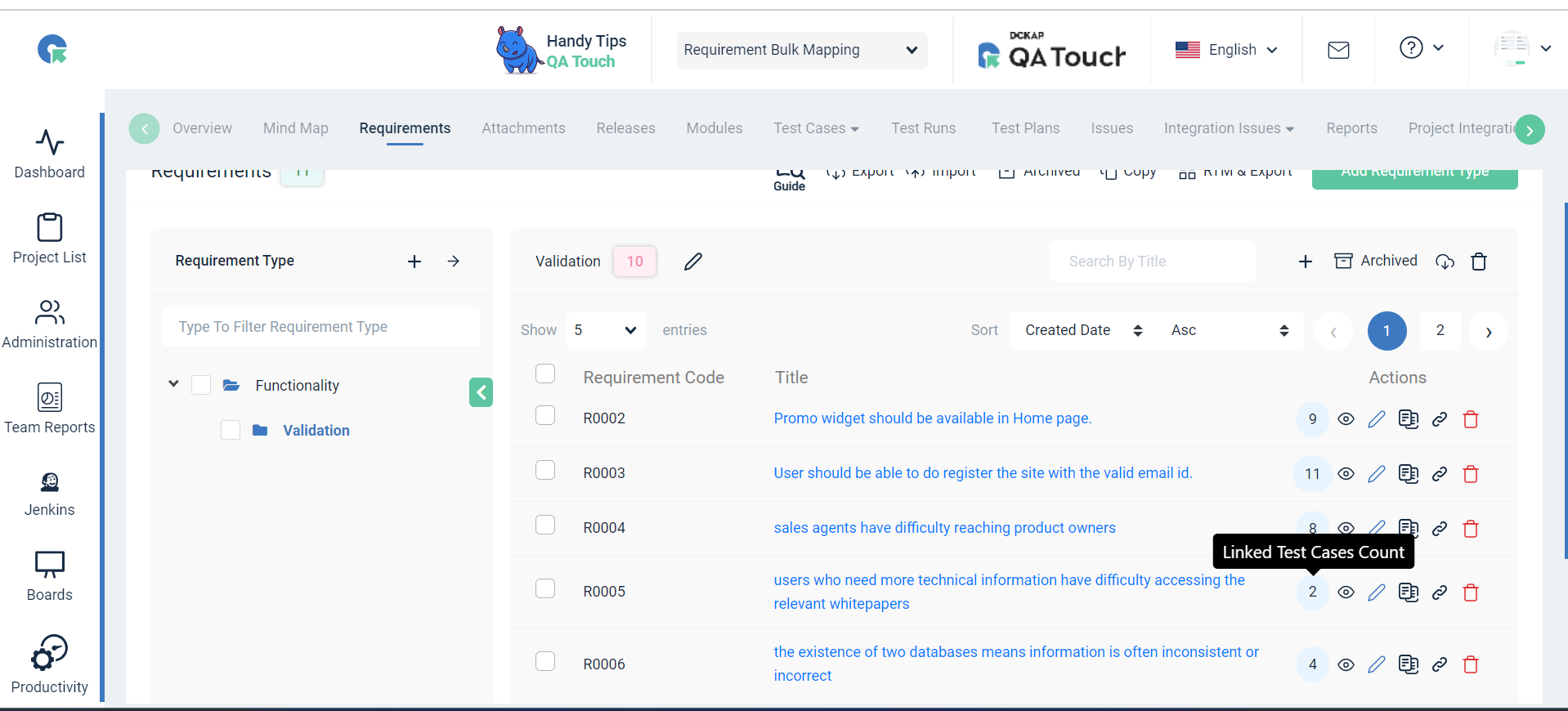Click the cloud download icon
Screen dimensions: 1568x711
[x=1445, y=262]
